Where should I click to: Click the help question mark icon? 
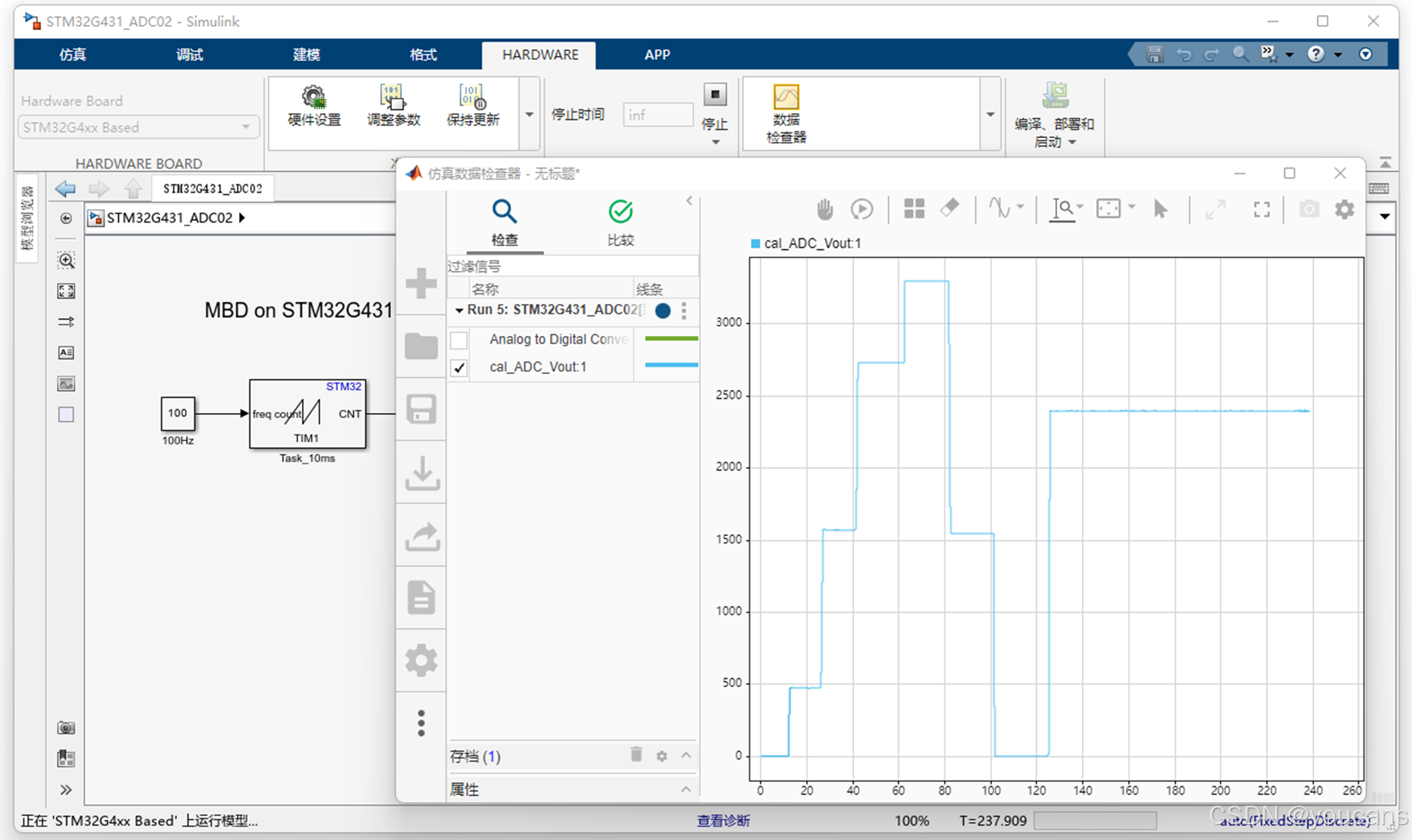point(1316,54)
